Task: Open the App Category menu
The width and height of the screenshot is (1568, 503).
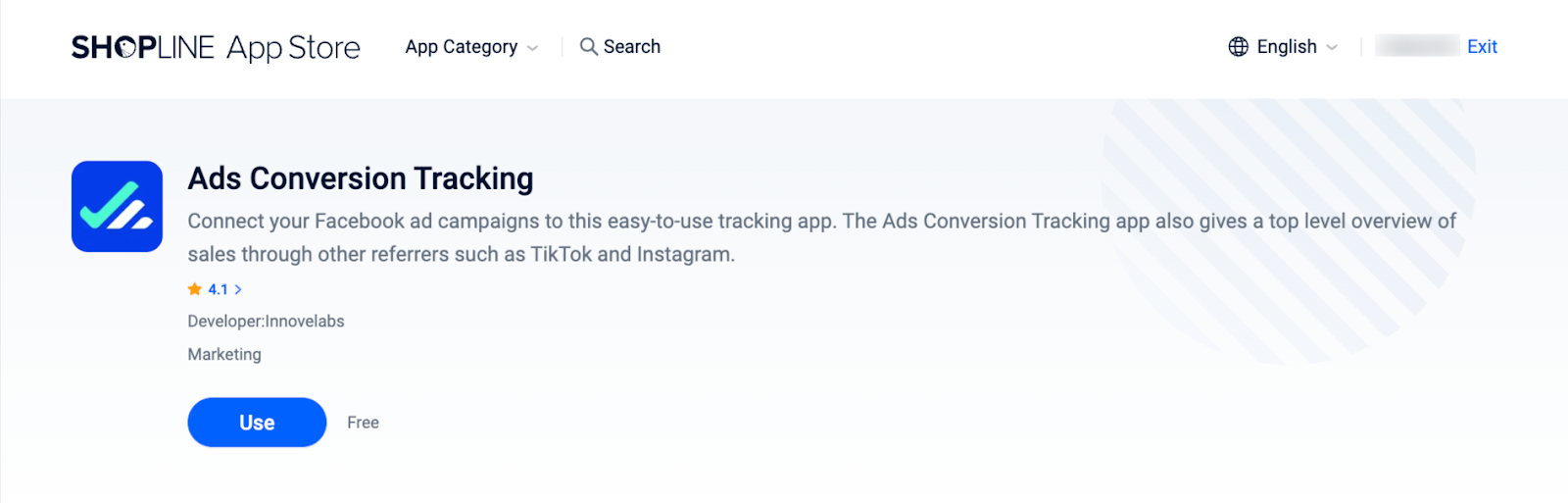Action: tap(461, 47)
